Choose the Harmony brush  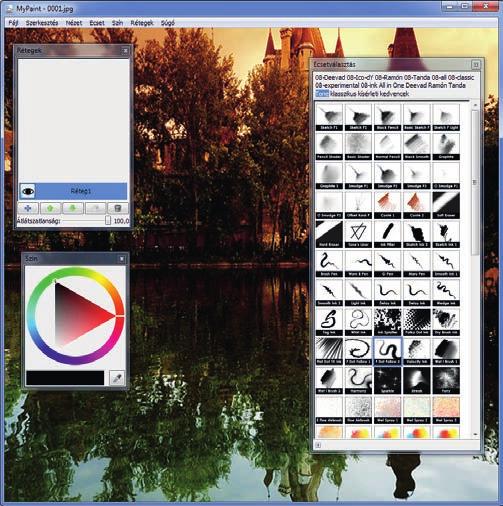pos(358,380)
